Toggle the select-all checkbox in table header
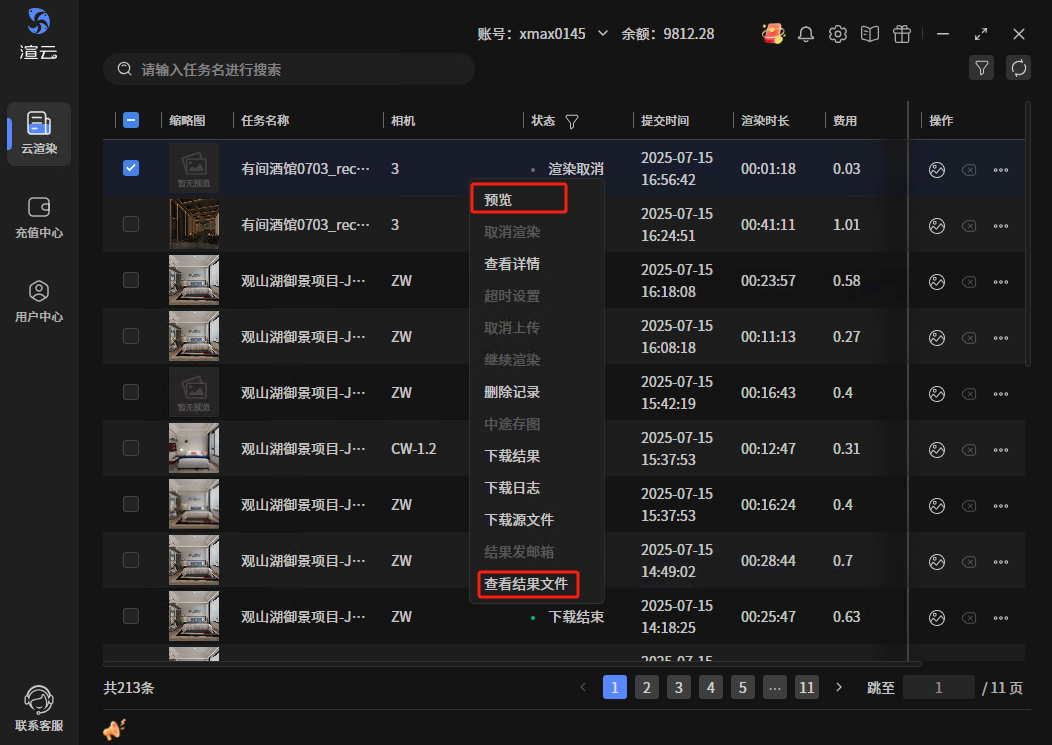This screenshot has height=745, width=1052. point(131,120)
